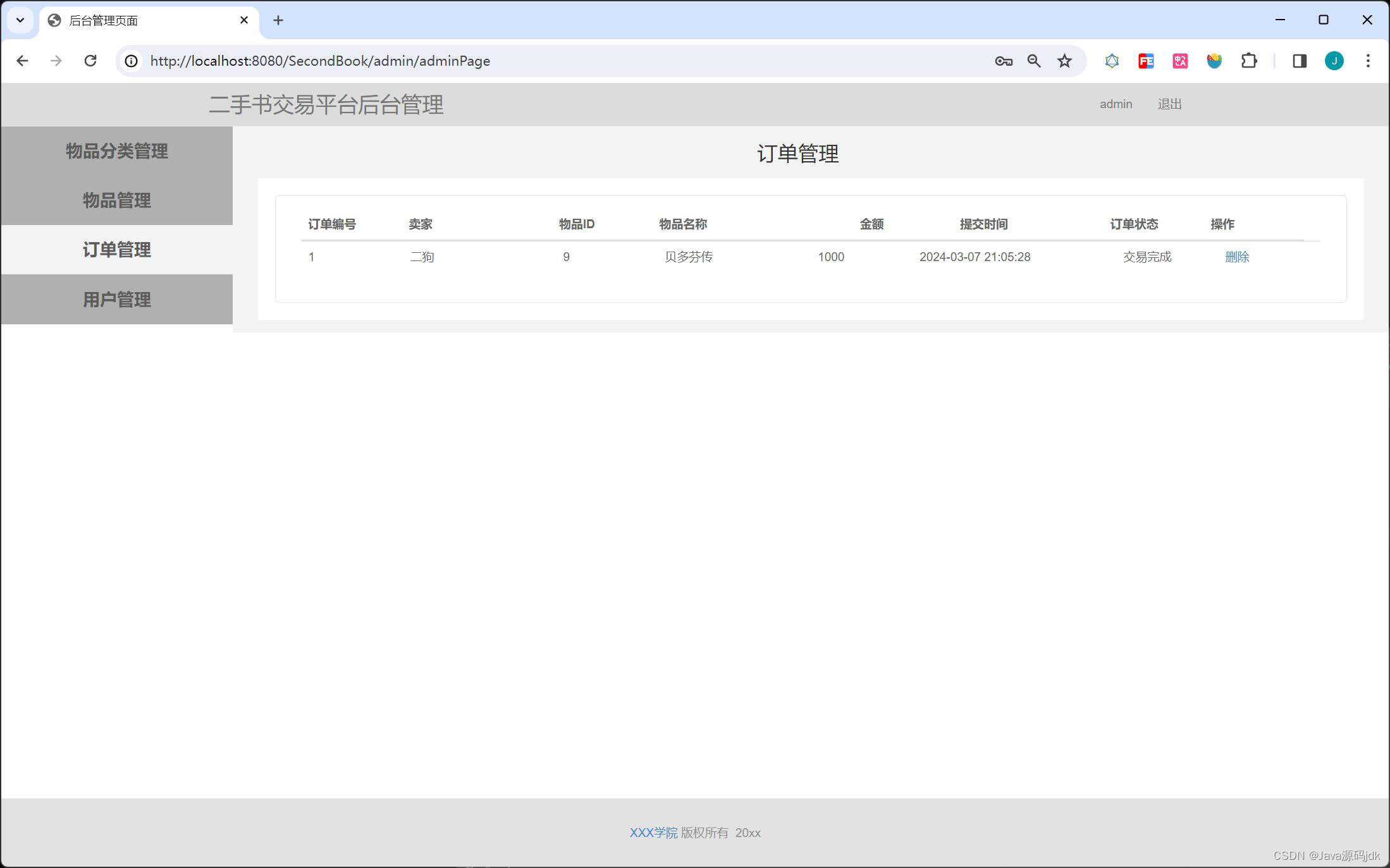Open the Extensions puzzle icon
The height and width of the screenshot is (868, 1390).
coord(1248,61)
